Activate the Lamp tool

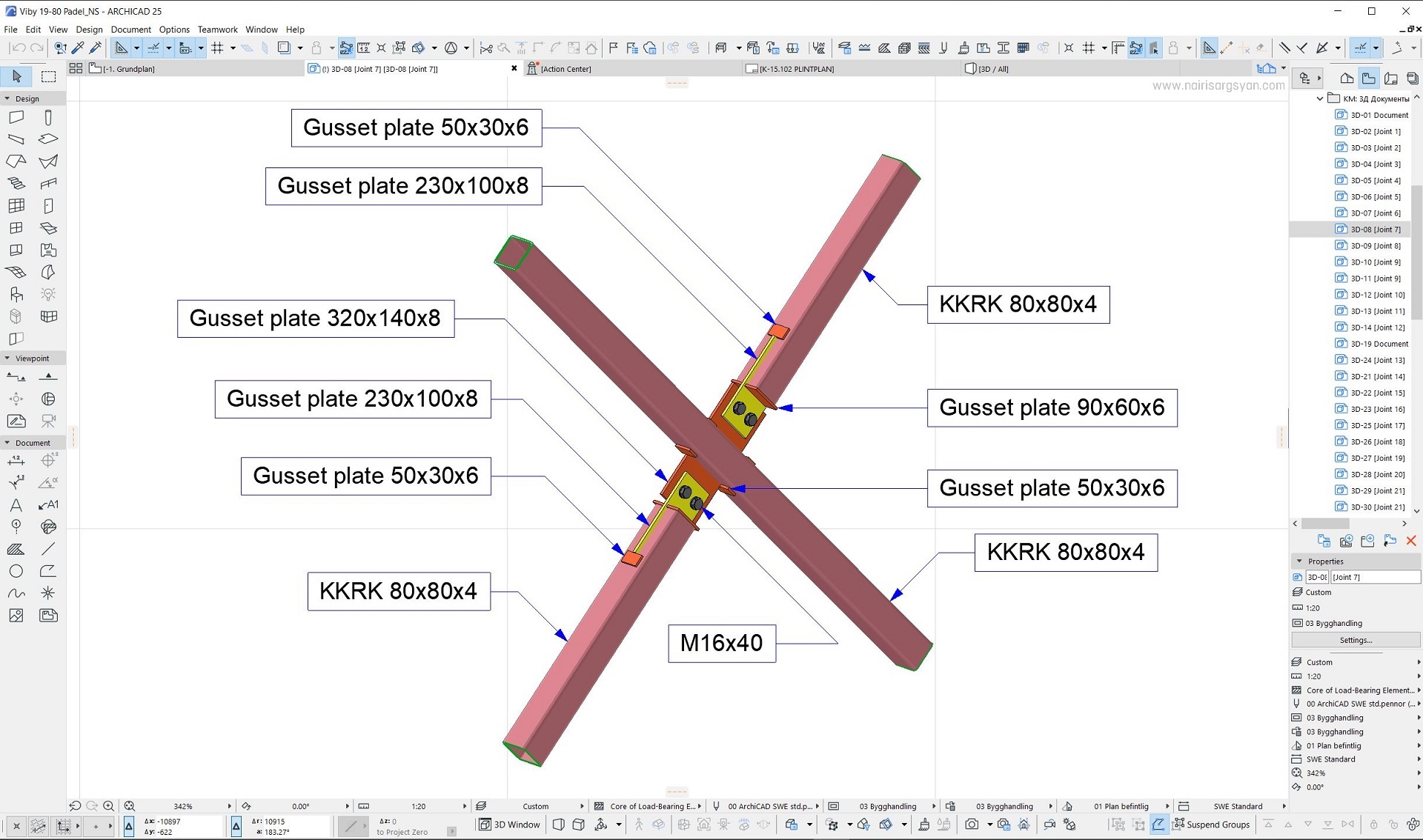click(48, 294)
